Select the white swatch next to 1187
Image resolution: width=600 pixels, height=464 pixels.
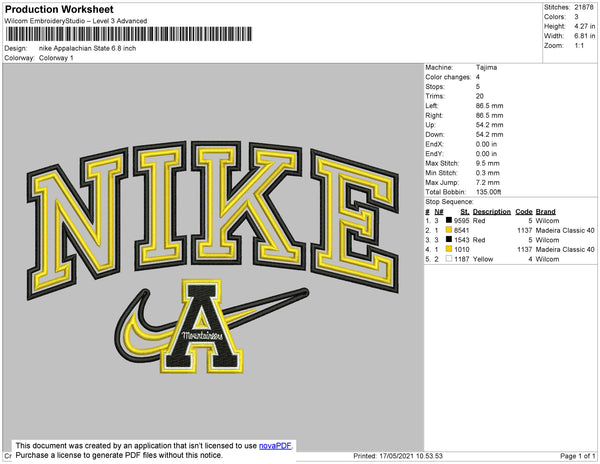pos(450,258)
